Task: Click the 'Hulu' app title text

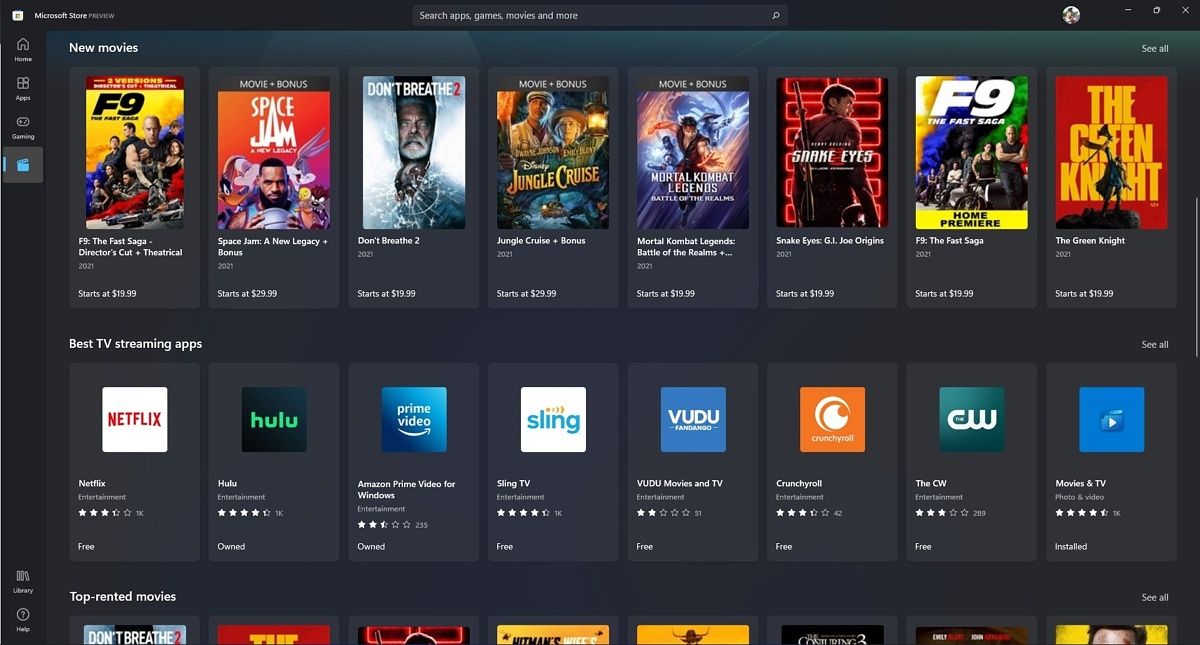Action: coord(227,483)
